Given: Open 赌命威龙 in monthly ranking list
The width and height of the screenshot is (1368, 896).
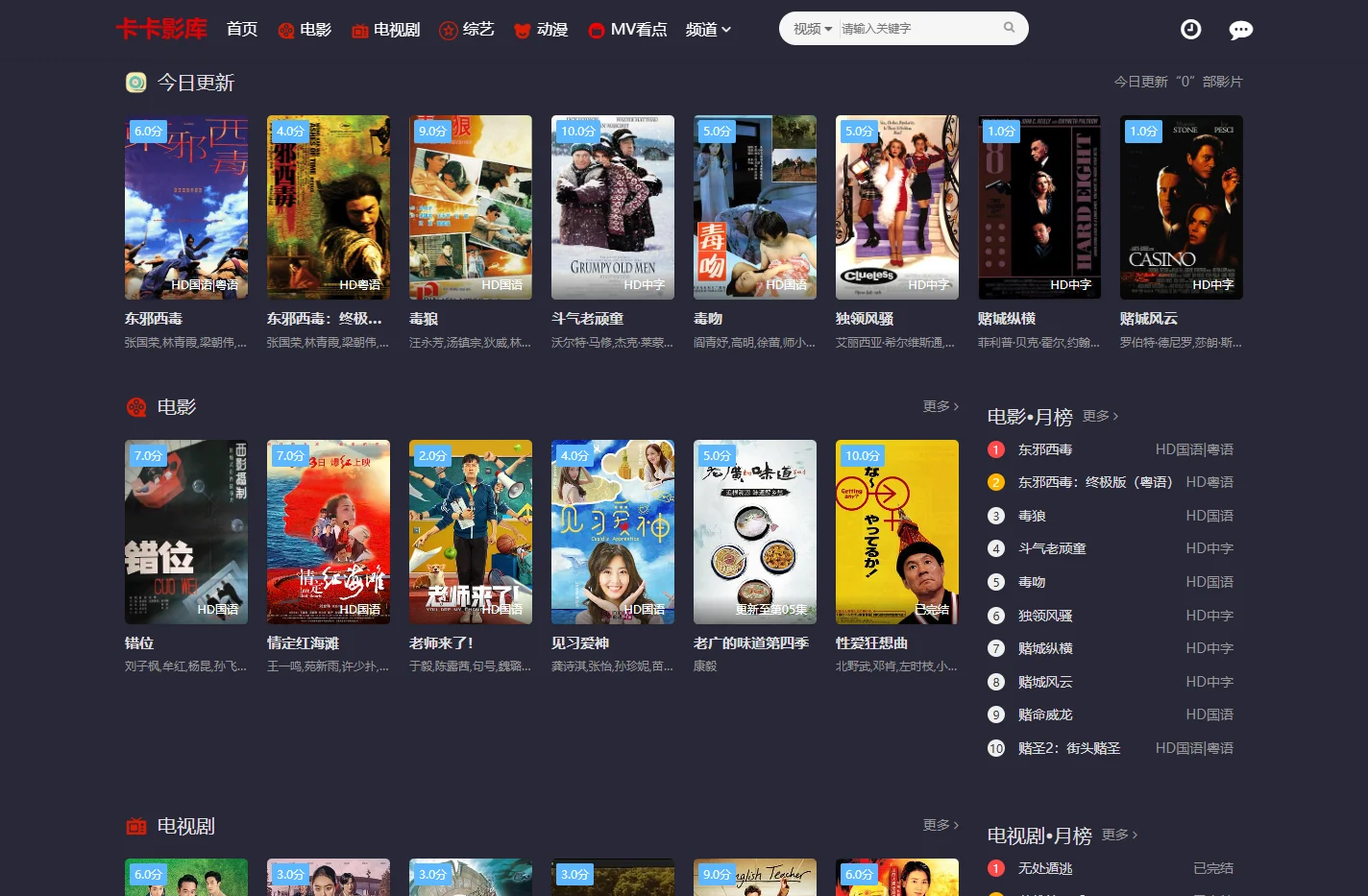Looking at the screenshot, I should pos(1045,714).
